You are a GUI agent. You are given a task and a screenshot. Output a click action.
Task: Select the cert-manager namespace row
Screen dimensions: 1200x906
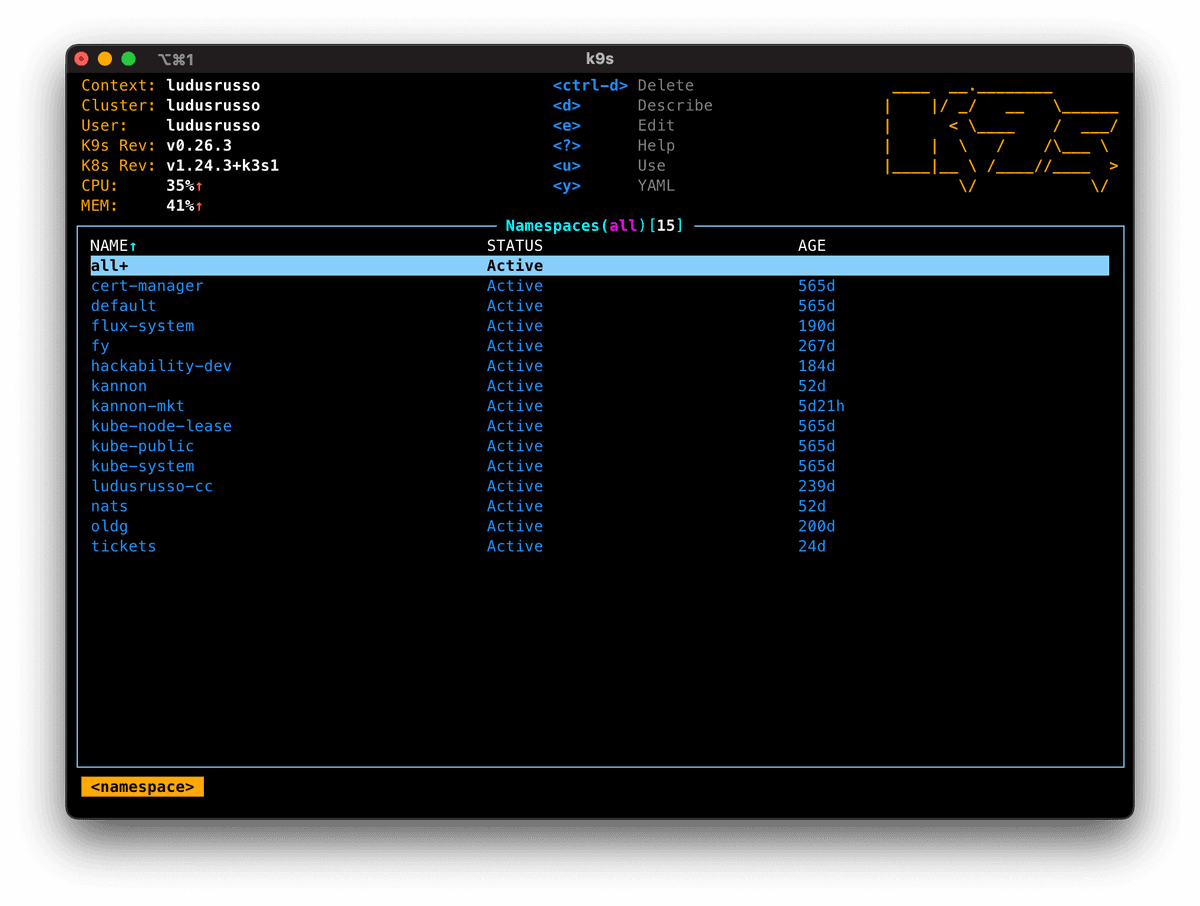(147, 286)
